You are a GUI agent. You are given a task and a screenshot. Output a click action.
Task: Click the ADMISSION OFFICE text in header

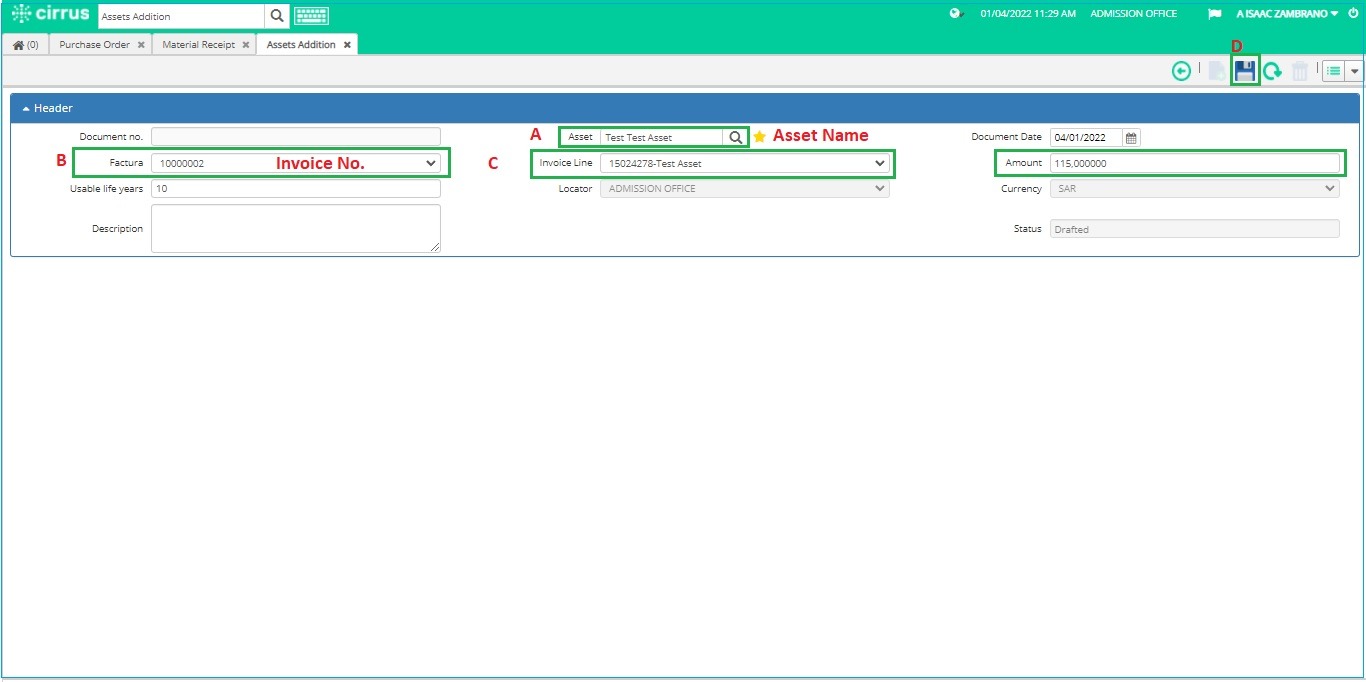coord(1133,14)
